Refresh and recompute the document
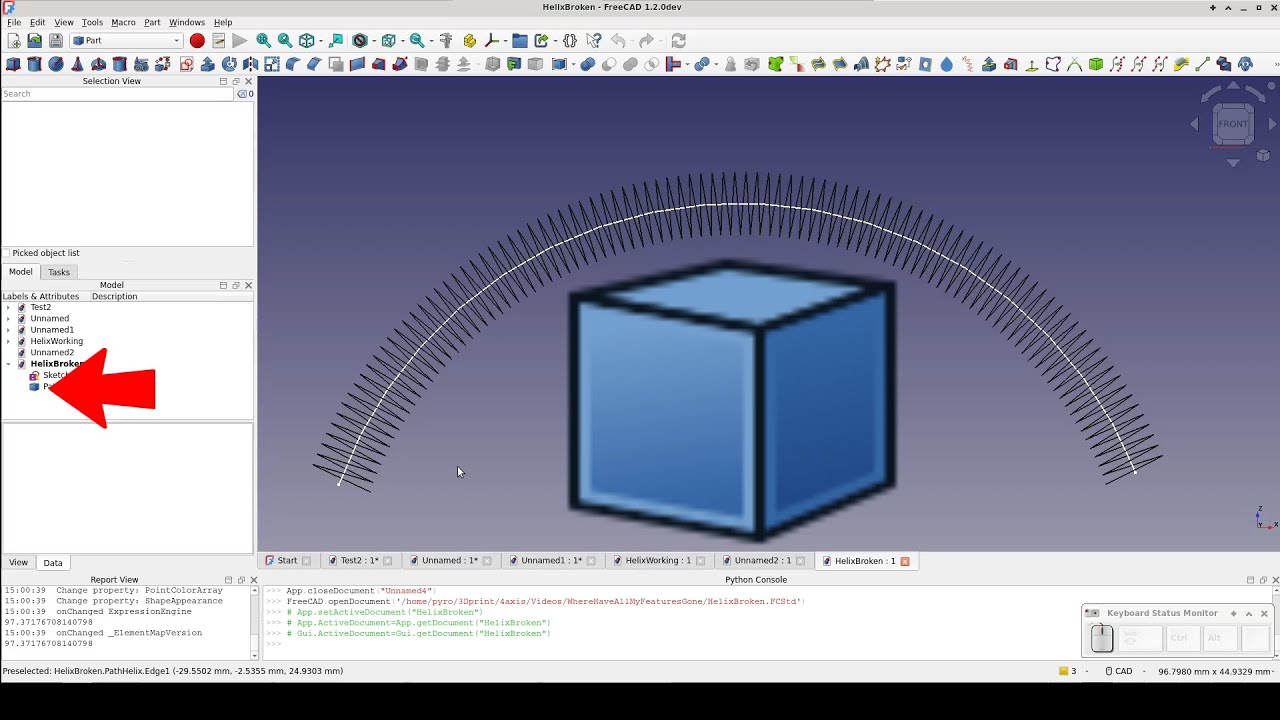The width and height of the screenshot is (1280, 720). tap(678, 41)
